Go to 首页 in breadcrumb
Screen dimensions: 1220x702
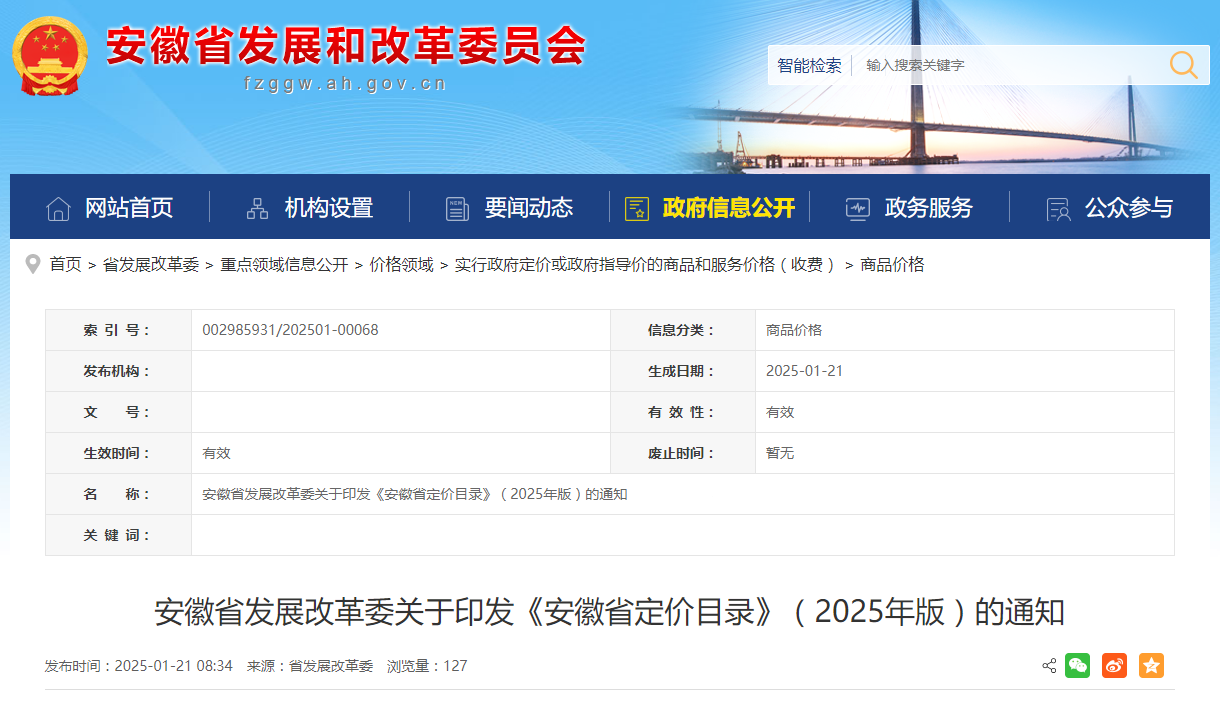pyautogui.click(x=66, y=264)
